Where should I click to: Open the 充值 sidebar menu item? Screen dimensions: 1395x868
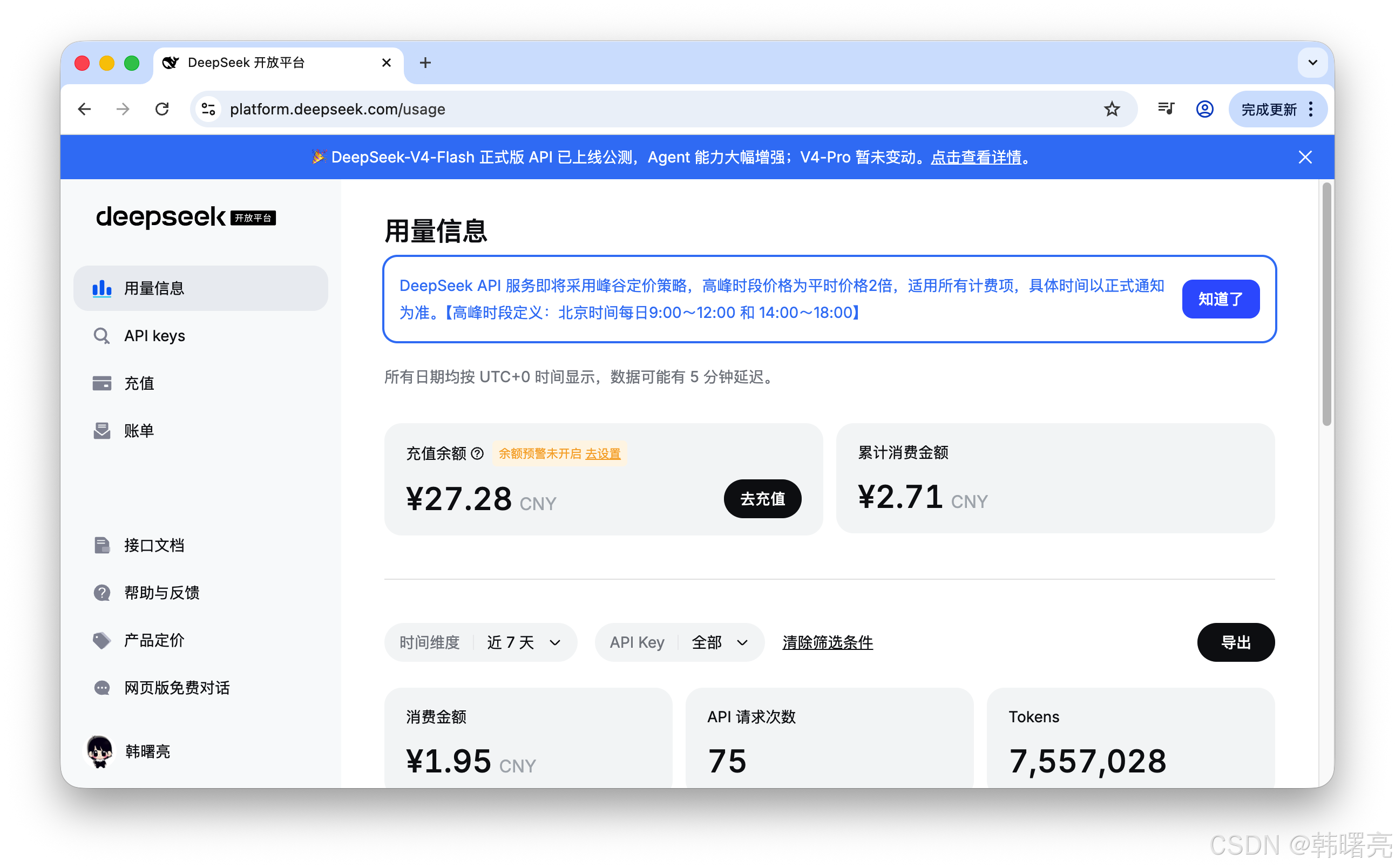(201, 383)
